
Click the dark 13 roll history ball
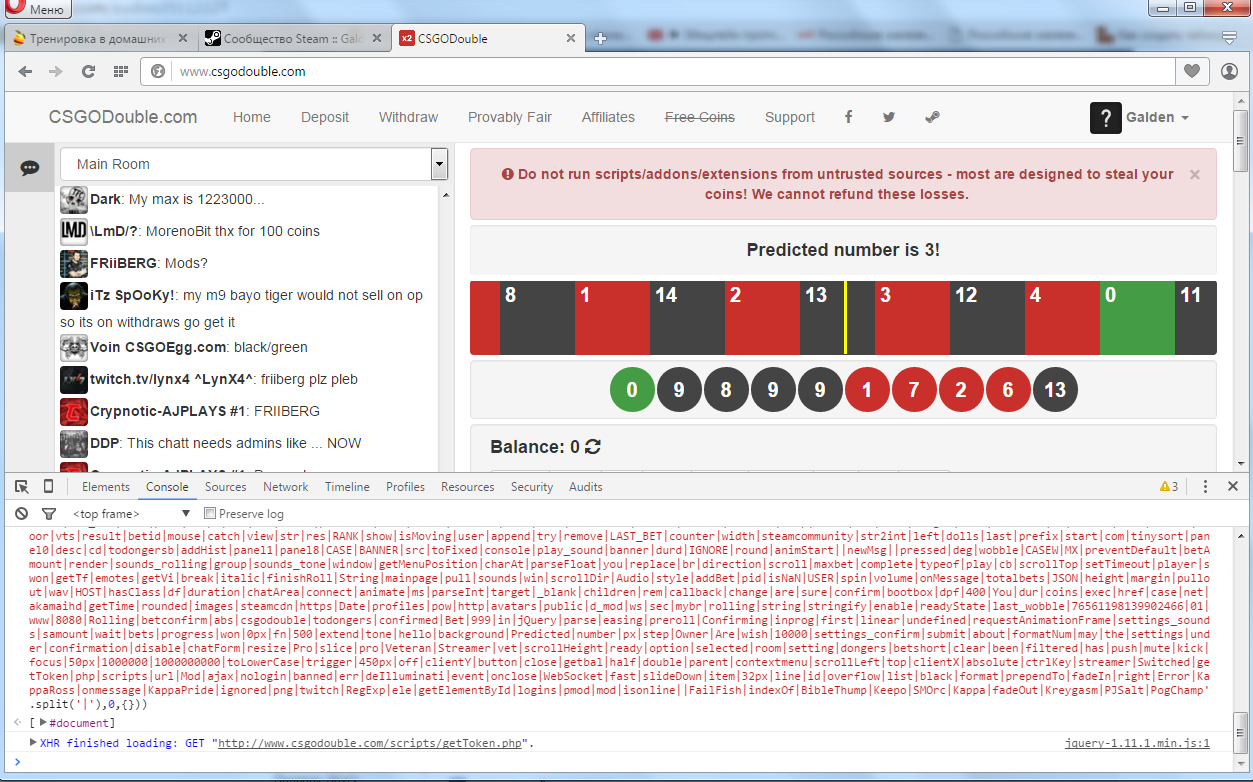tap(1055, 390)
